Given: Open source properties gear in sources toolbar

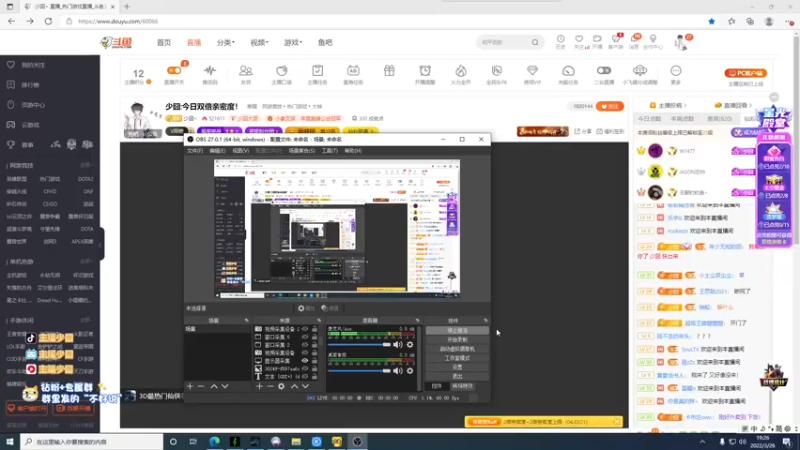Looking at the screenshot, I should [x=282, y=387].
